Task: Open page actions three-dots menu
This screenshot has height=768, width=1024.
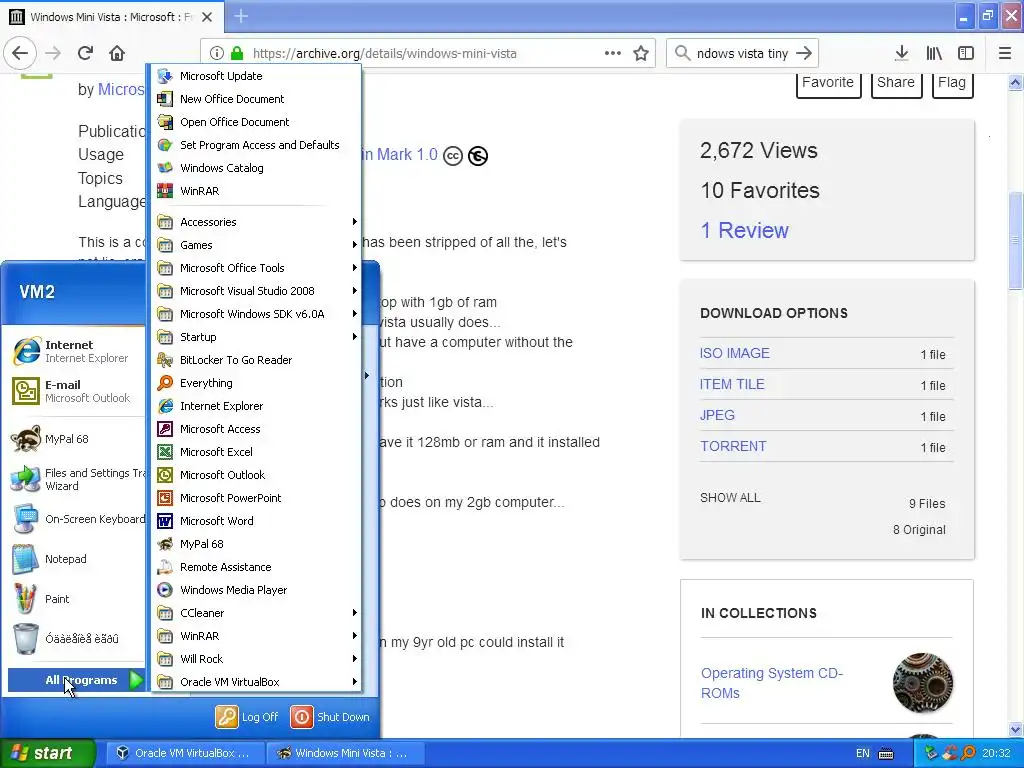Action: coord(613,53)
